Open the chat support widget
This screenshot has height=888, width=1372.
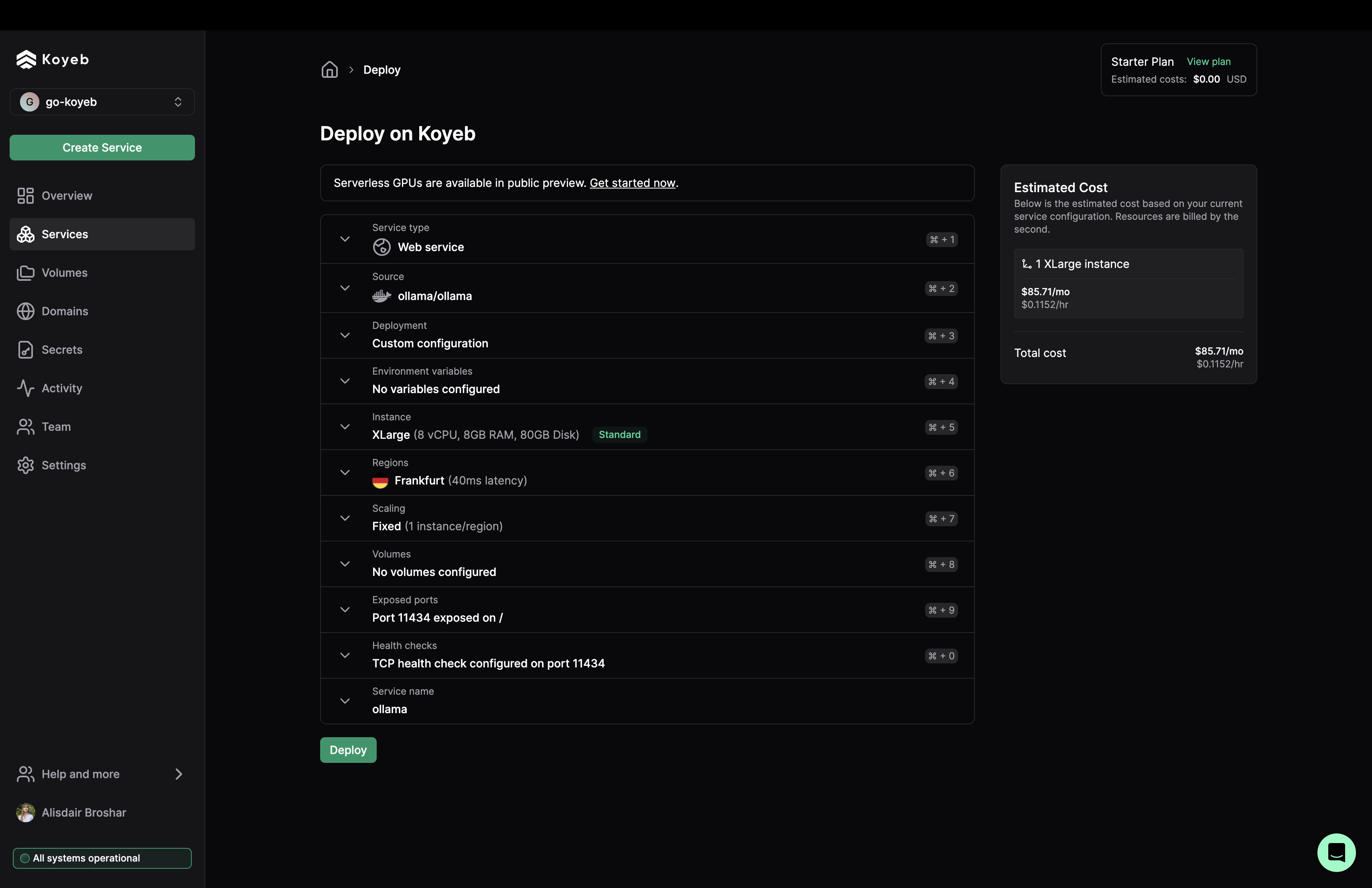1336,852
